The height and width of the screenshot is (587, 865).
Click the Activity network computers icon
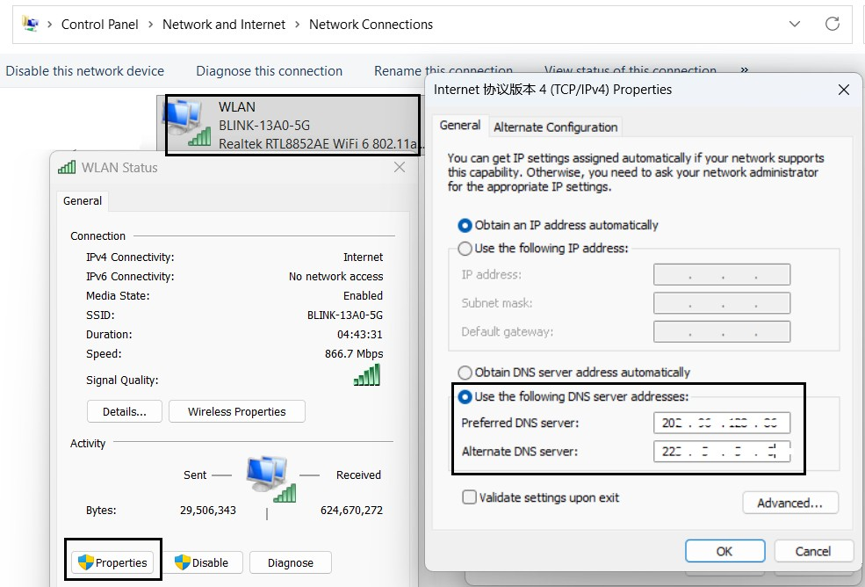click(x=270, y=478)
